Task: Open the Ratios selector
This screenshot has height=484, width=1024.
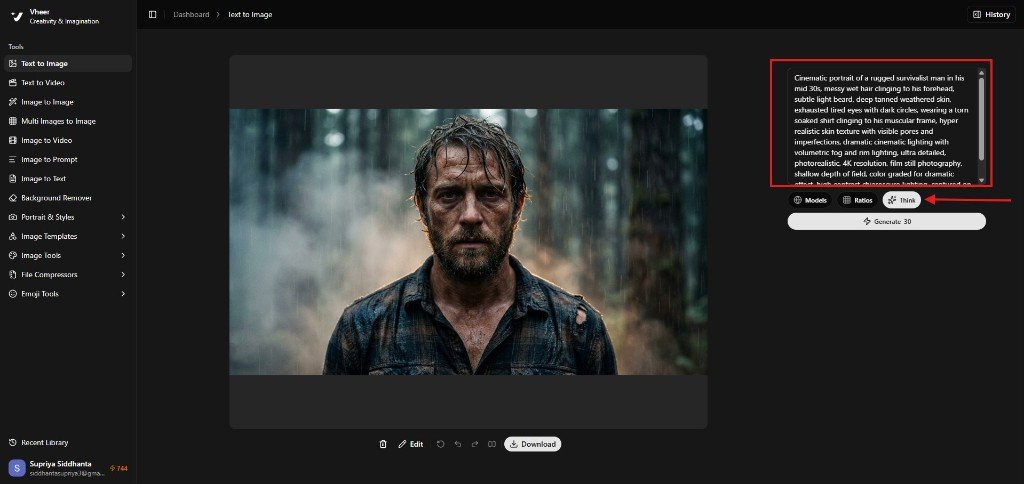Action: 857,200
